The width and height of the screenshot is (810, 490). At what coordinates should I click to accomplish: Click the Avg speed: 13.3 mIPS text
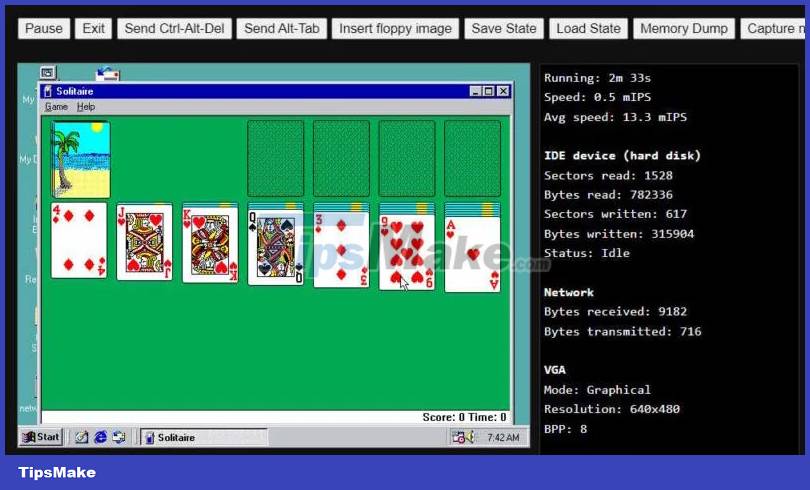click(615, 117)
